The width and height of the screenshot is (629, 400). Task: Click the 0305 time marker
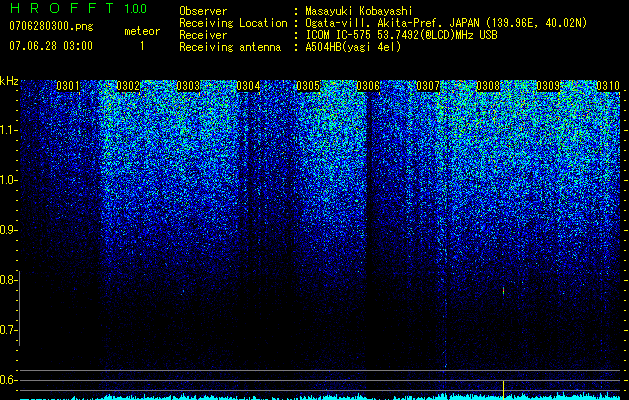pos(308,86)
